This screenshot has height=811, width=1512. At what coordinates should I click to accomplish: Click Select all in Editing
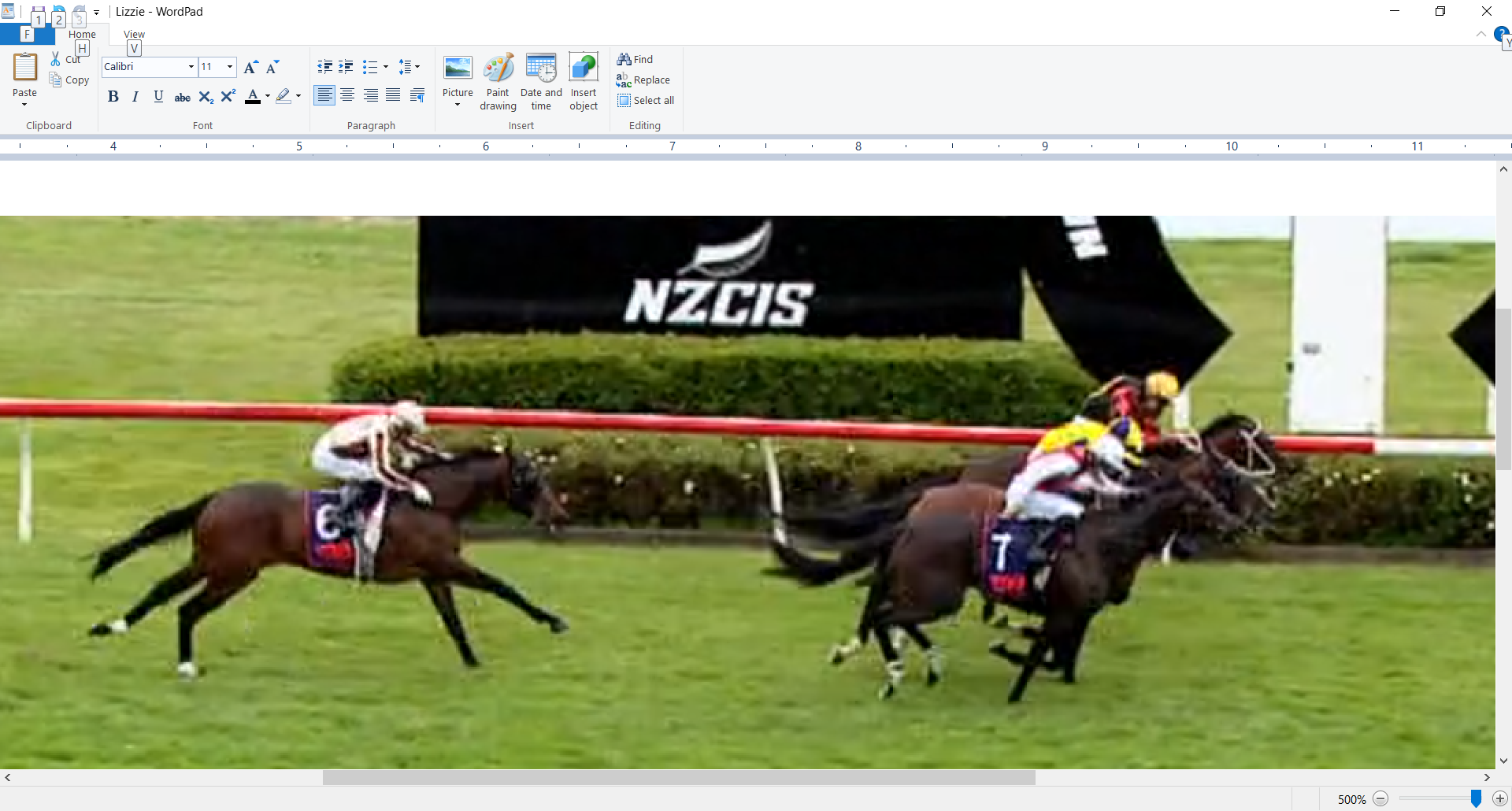pos(646,101)
